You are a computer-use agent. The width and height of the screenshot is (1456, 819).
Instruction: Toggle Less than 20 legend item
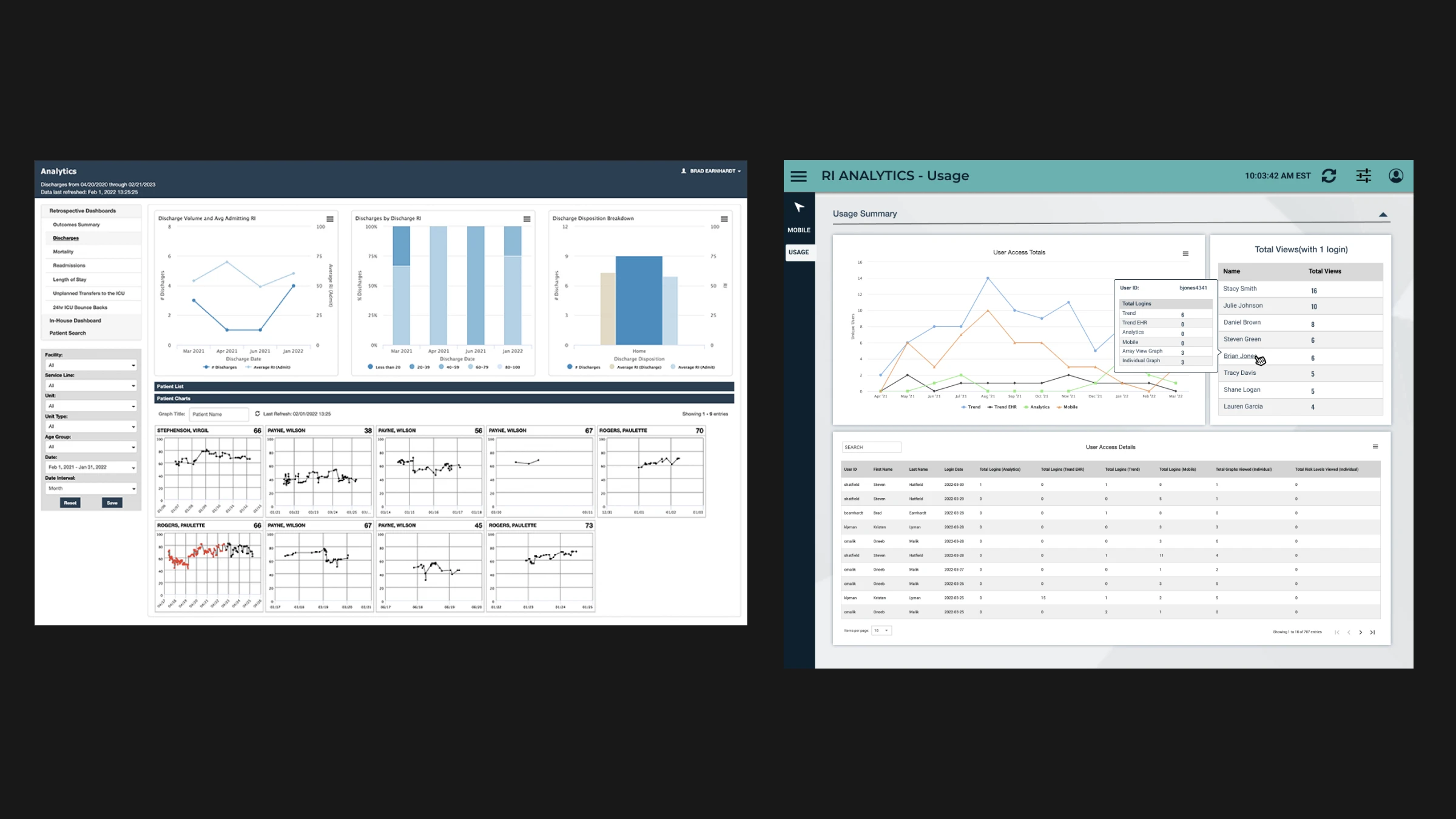click(384, 367)
